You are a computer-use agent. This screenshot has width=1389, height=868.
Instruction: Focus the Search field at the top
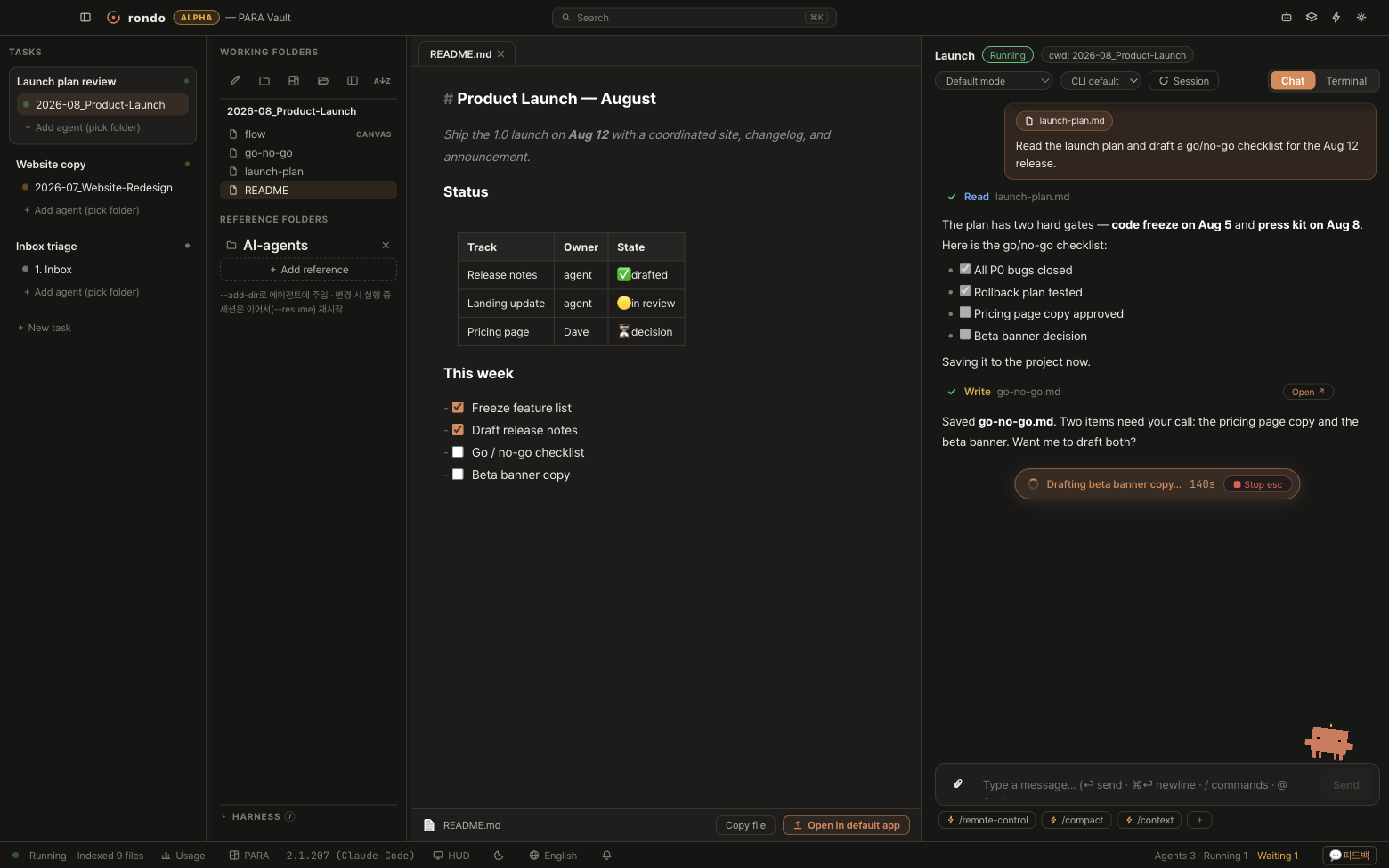[x=694, y=18]
